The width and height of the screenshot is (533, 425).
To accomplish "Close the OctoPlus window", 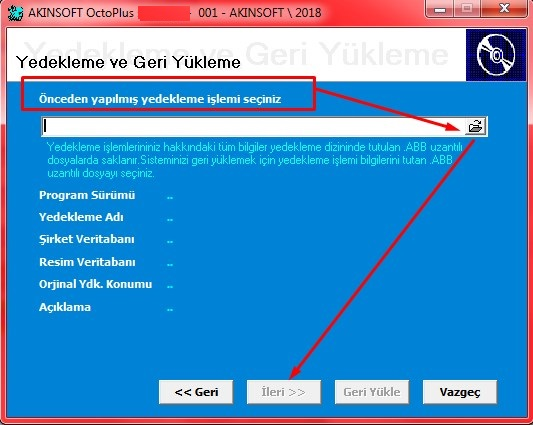I will (x=504, y=8).
